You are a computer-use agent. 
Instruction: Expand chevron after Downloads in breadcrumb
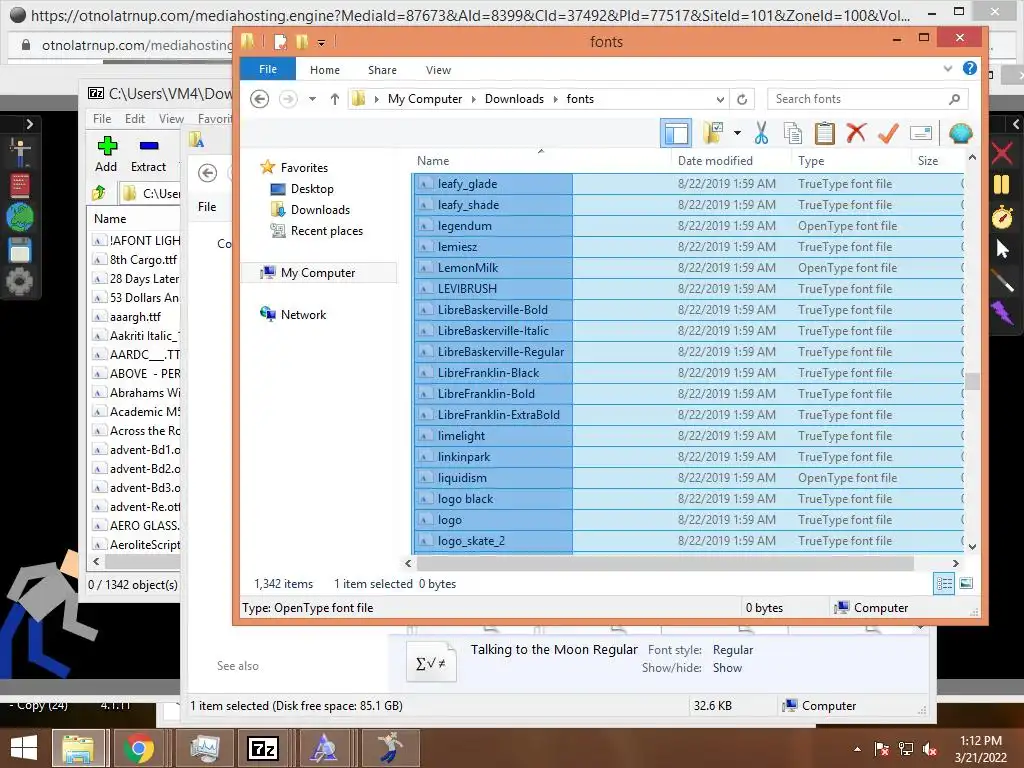(x=556, y=99)
